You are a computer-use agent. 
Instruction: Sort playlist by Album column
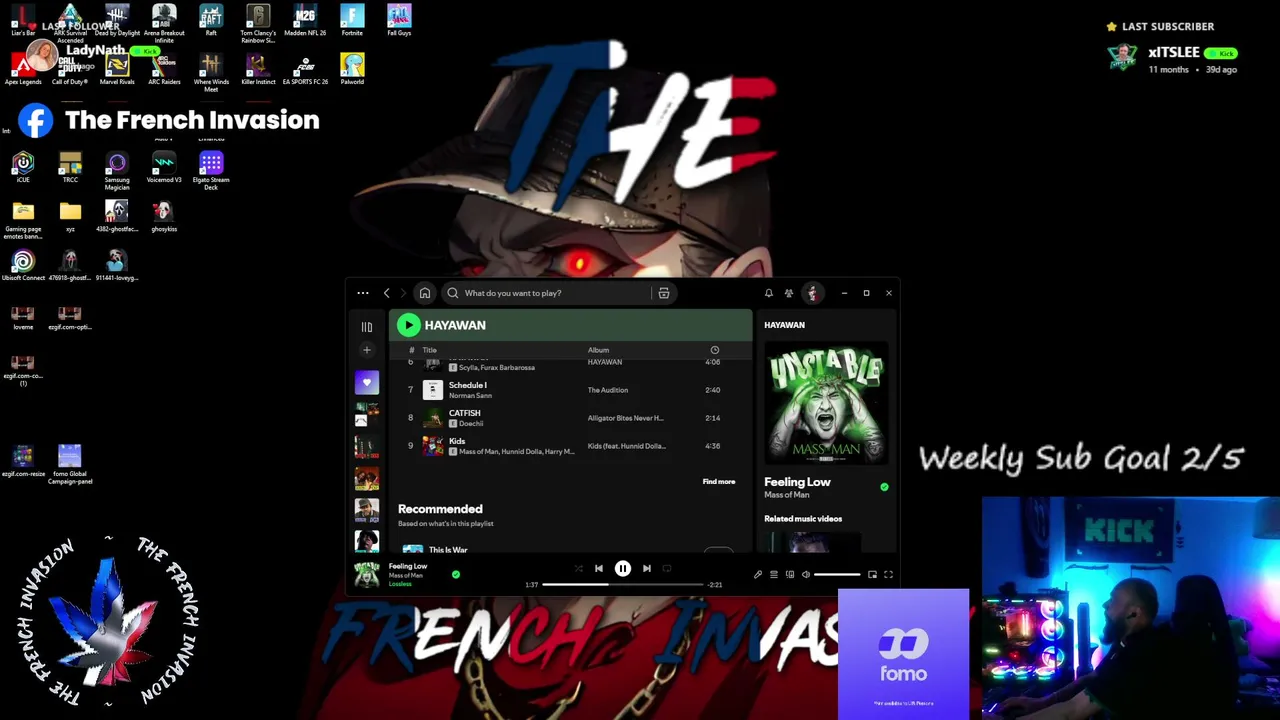coord(598,350)
